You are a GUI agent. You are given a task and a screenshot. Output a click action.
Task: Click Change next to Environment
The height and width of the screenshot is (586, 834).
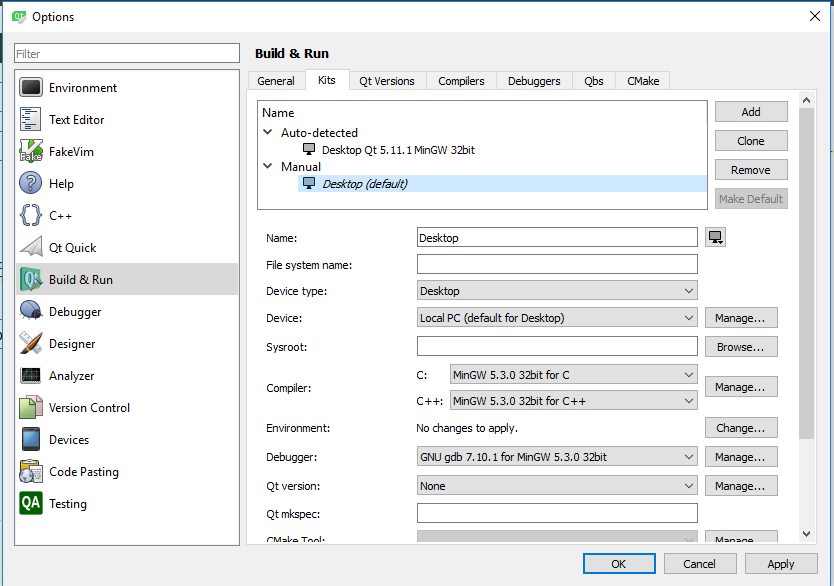pyautogui.click(x=741, y=428)
